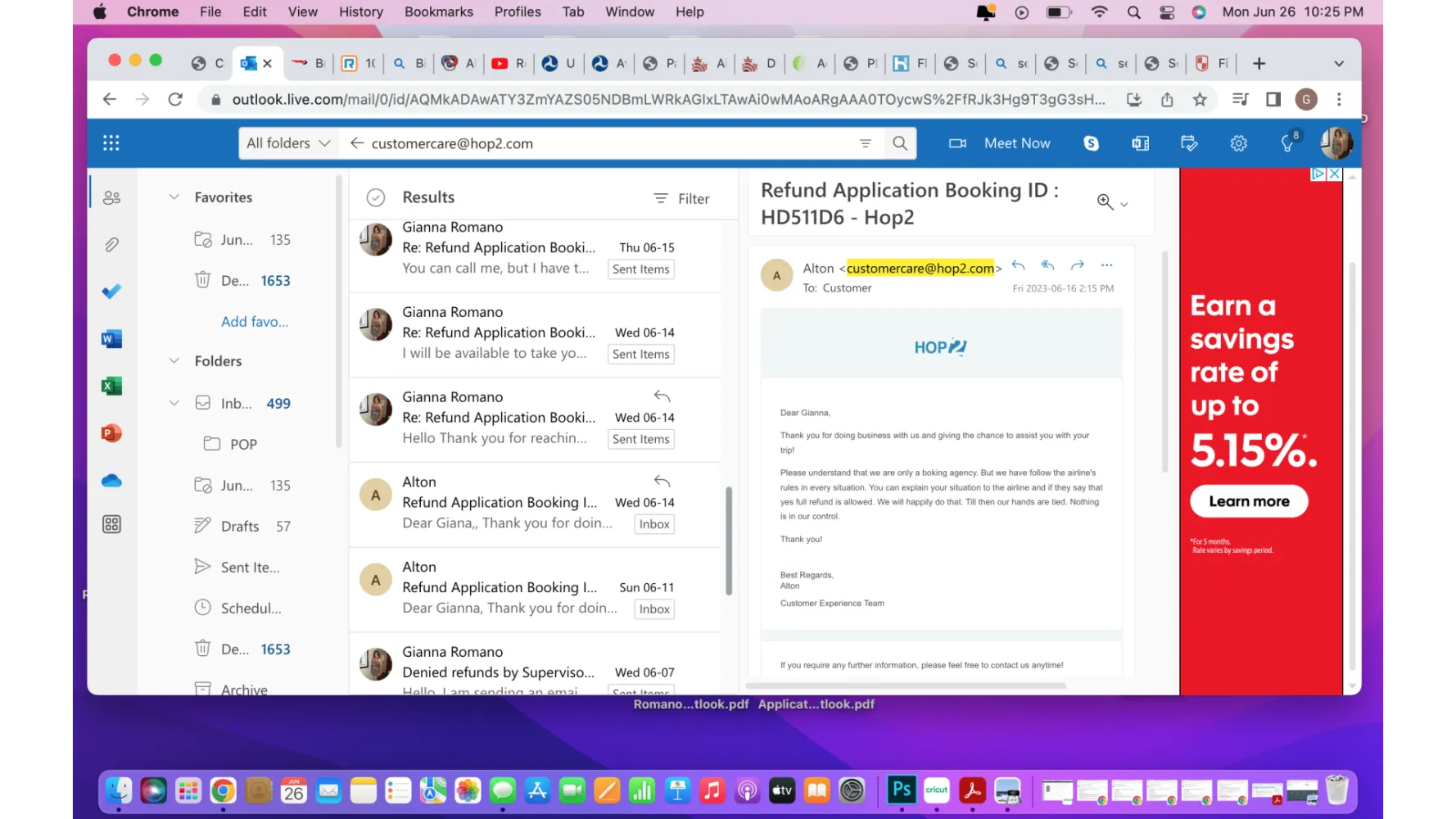Open Sent Items folder
Image resolution: width=1456 pixels, height=819 pixels.
pos(237,567)
